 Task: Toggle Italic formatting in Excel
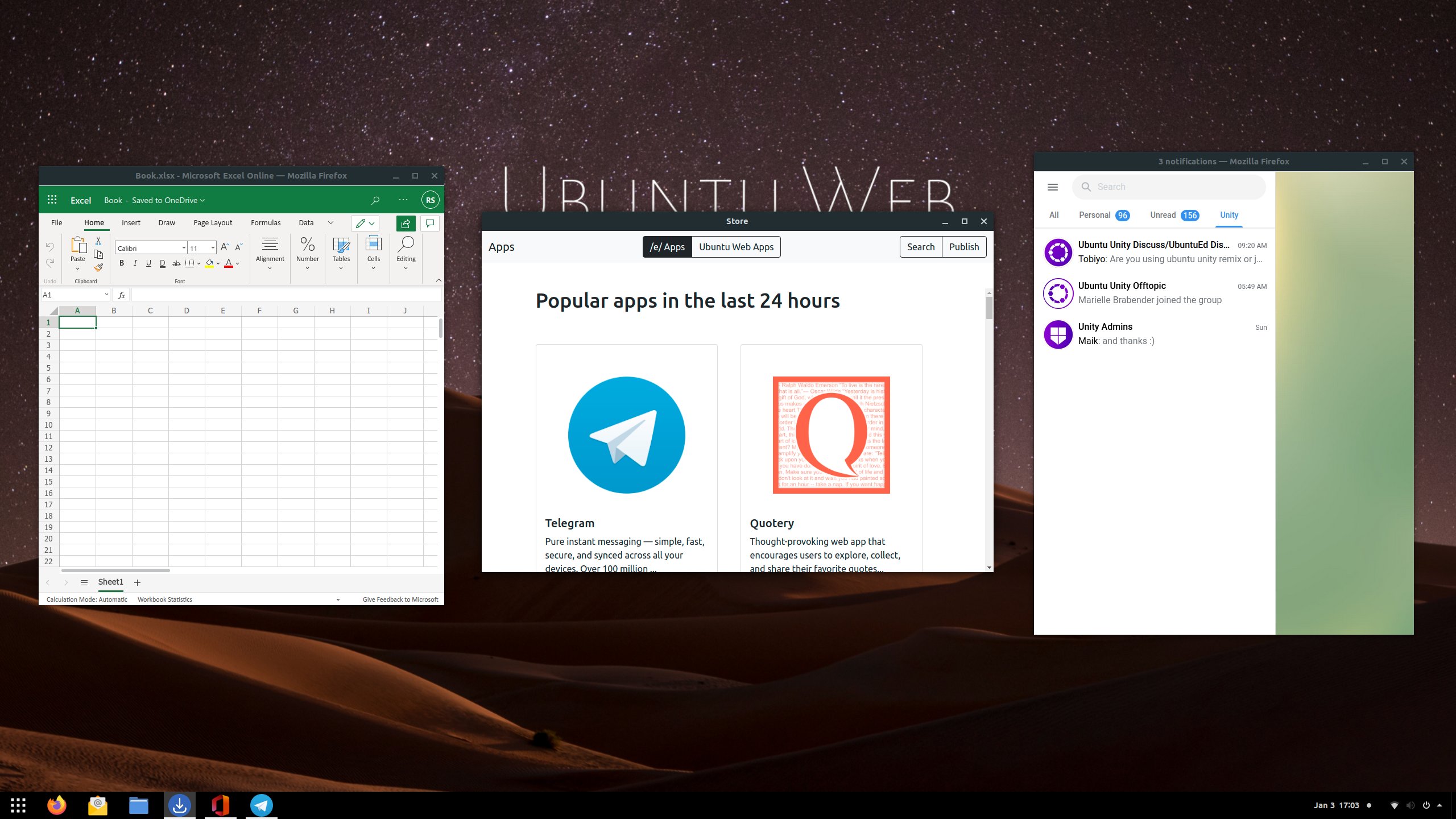click(x=135, y=263)
